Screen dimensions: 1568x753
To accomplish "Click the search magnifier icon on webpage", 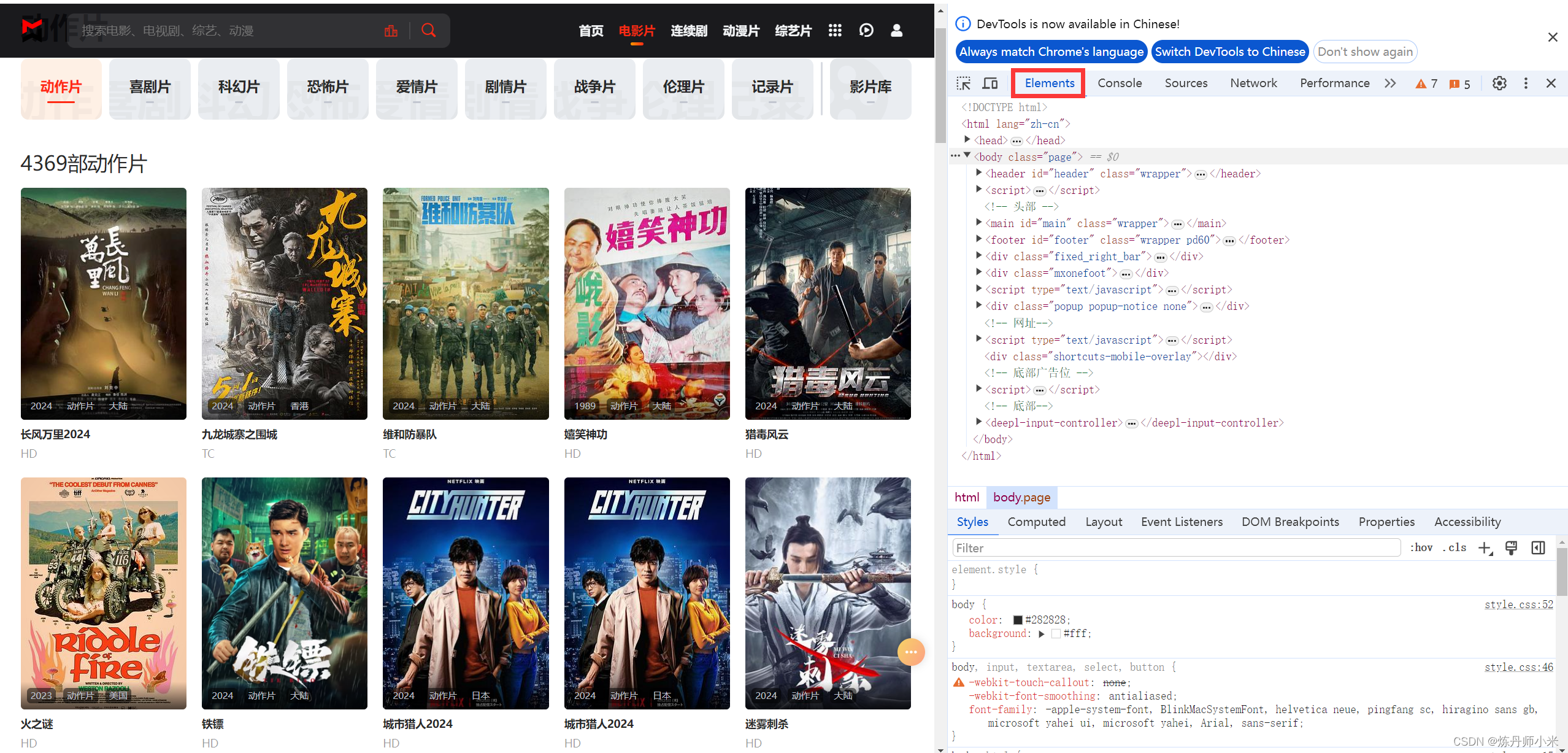I will pyautogui.click(x=428, y=30).
